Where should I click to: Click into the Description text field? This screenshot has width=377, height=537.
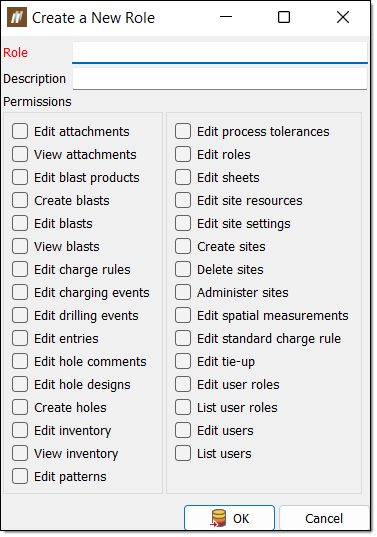[220, 79]
